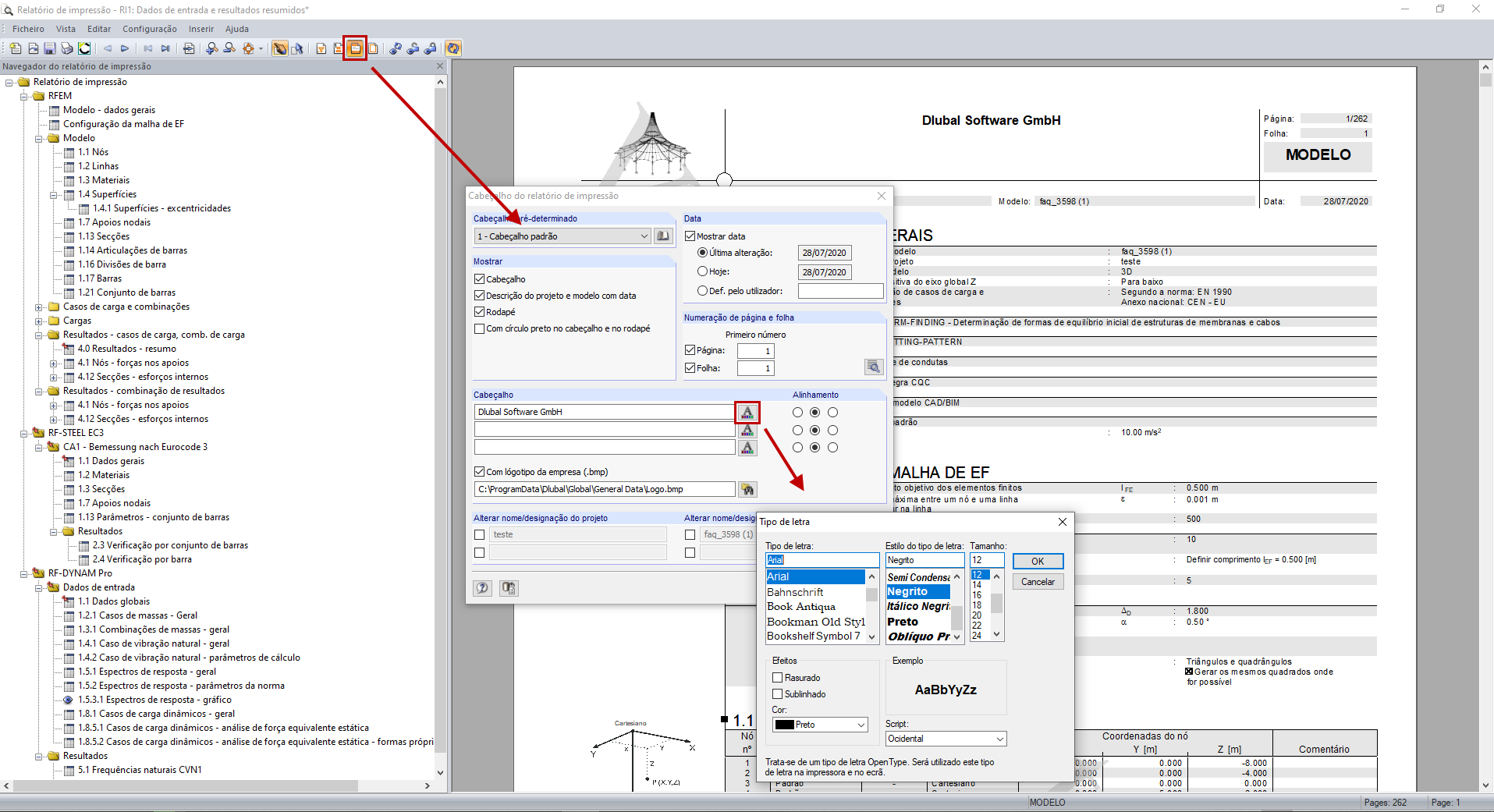This screenshot has width=1494, height=812.
Task: Toggle Com lógotipo da empresa checkbox
Action: (480, 471)
